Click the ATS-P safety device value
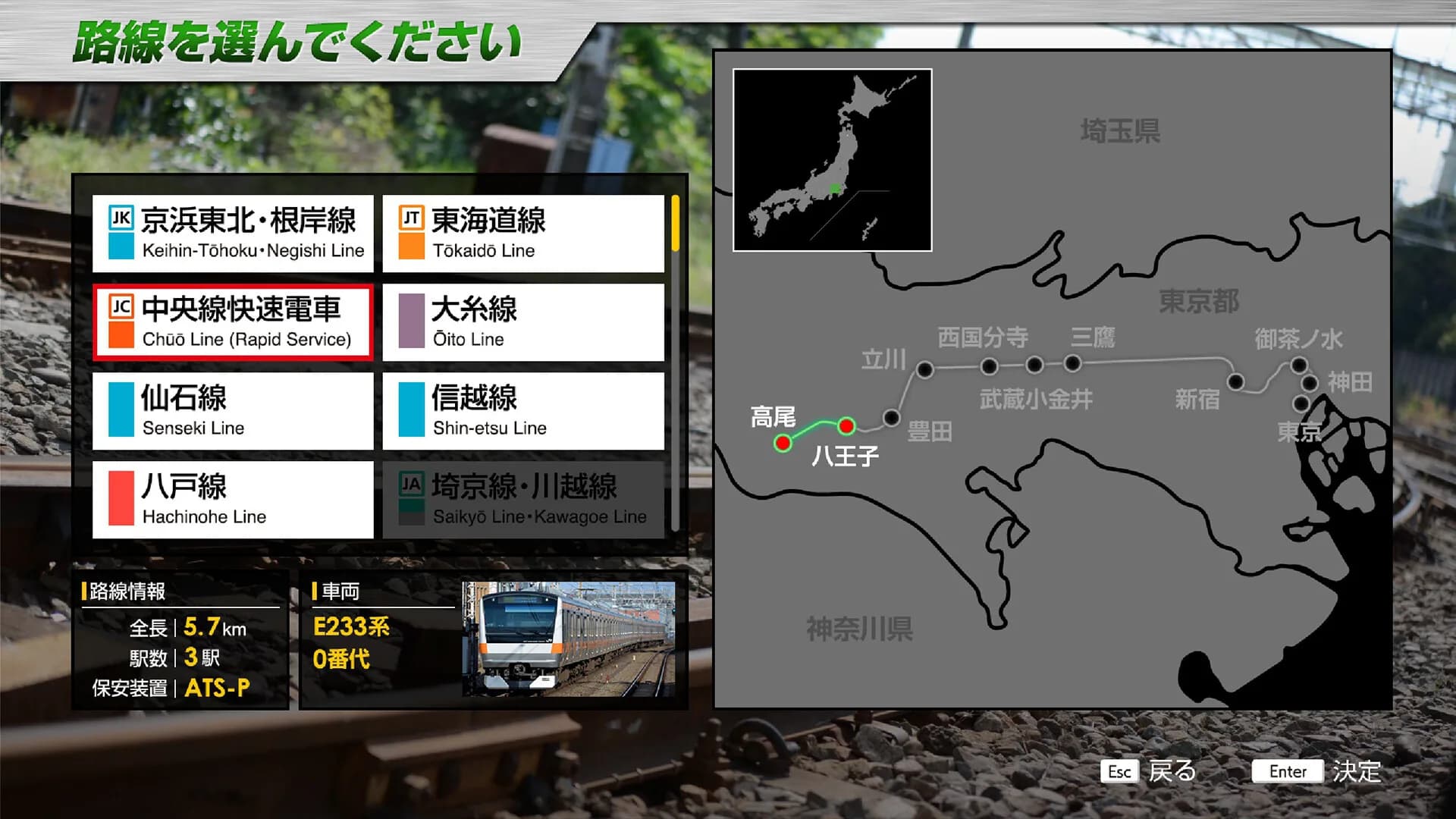 (x=217, y=688)
